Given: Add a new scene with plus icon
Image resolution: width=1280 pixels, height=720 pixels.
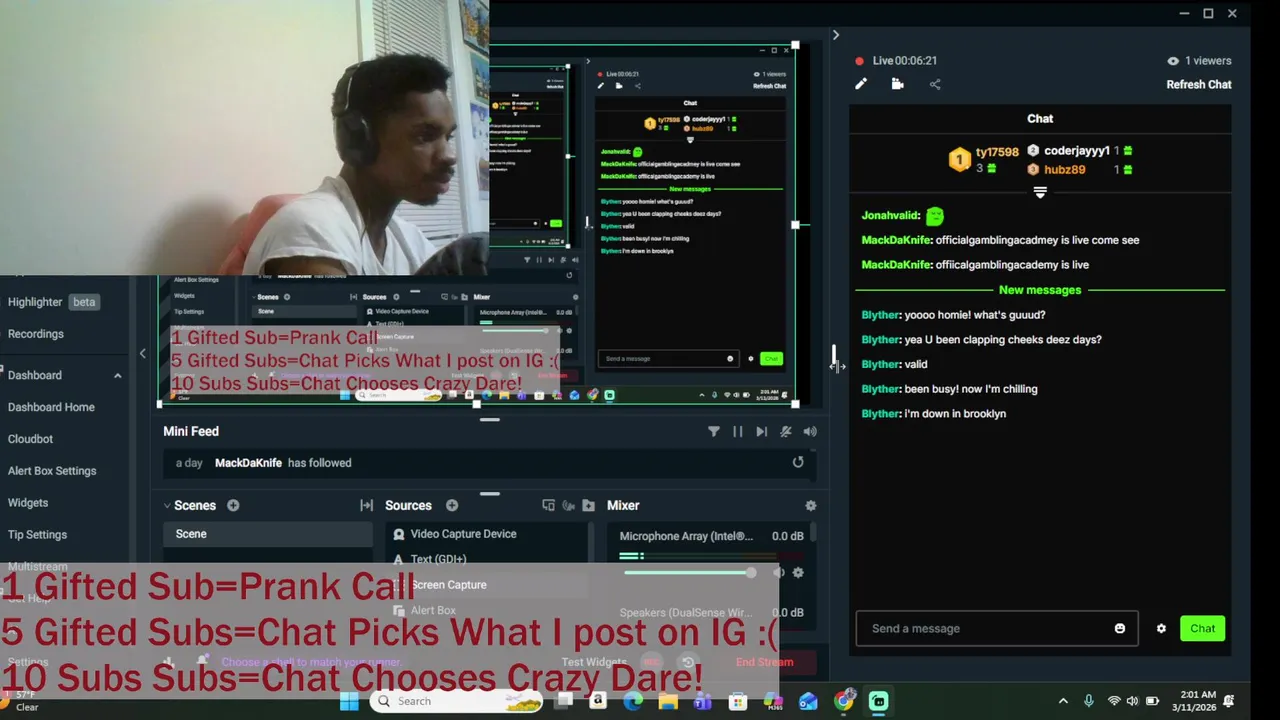Looking at the screenshot, I should [233, 505].
